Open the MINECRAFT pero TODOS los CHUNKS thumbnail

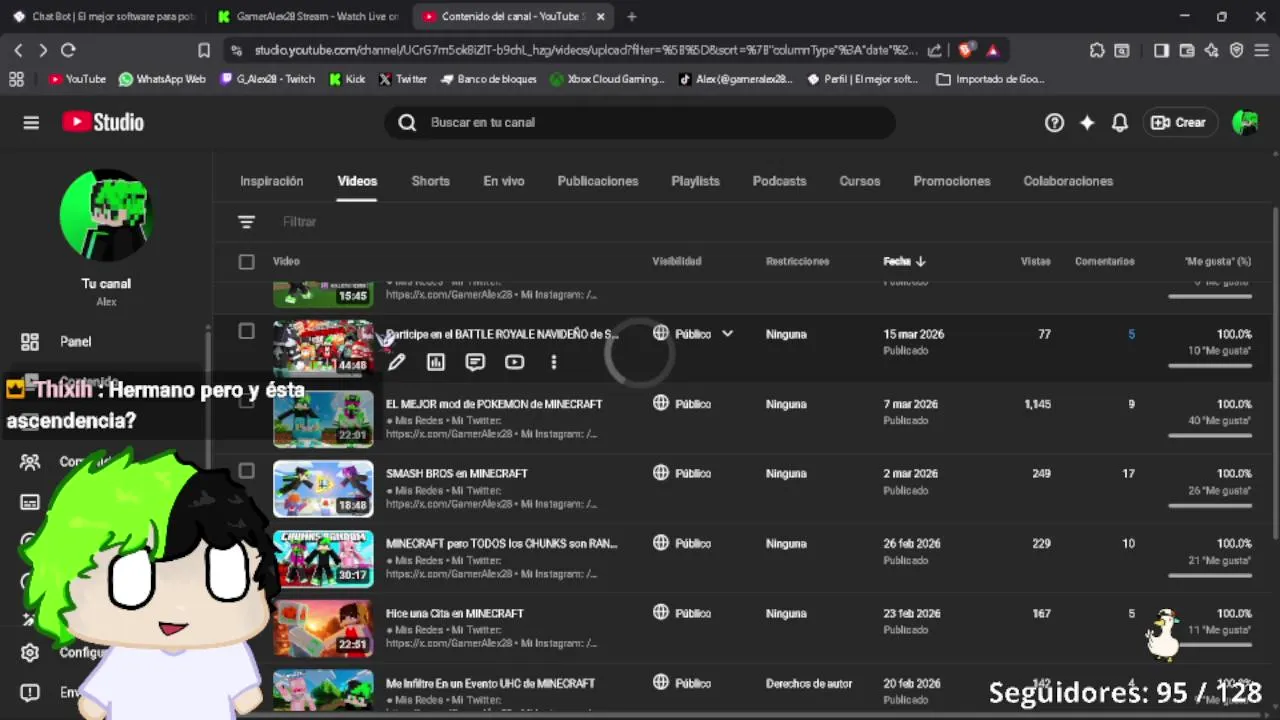[323, 558]
